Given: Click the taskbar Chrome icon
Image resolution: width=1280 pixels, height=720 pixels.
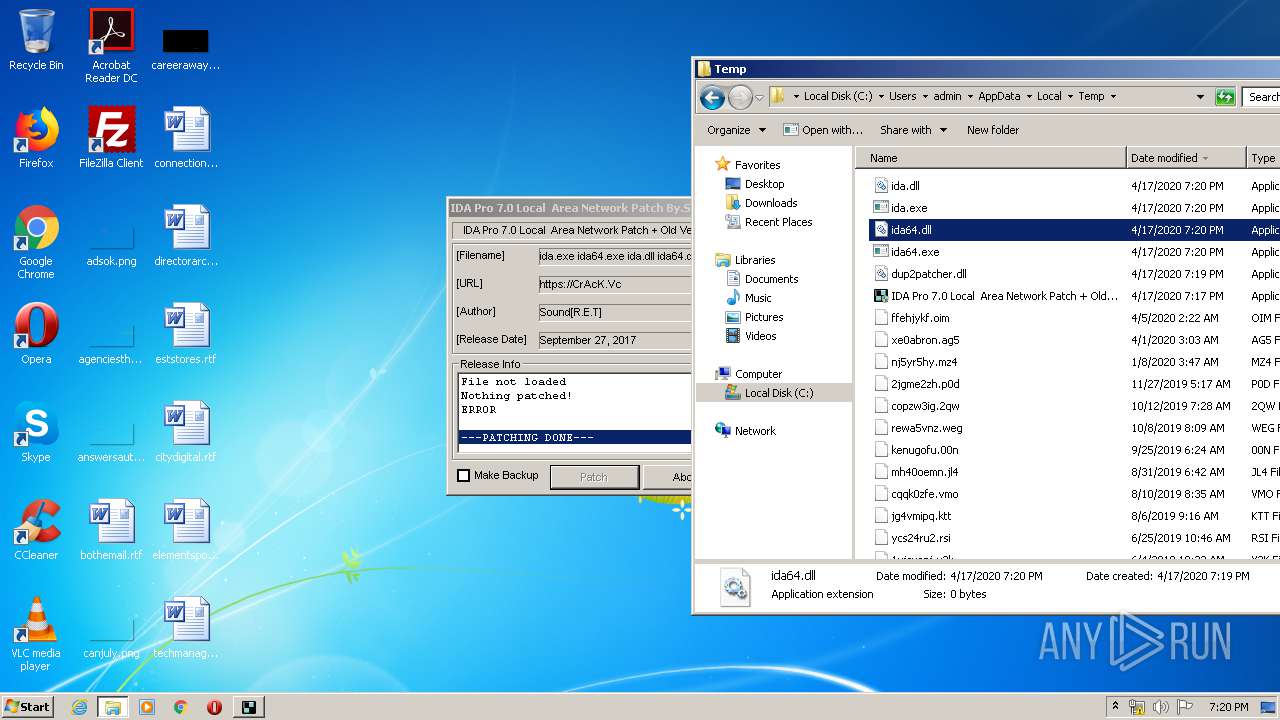Looking at the screenshot, I should pos(181,707).
